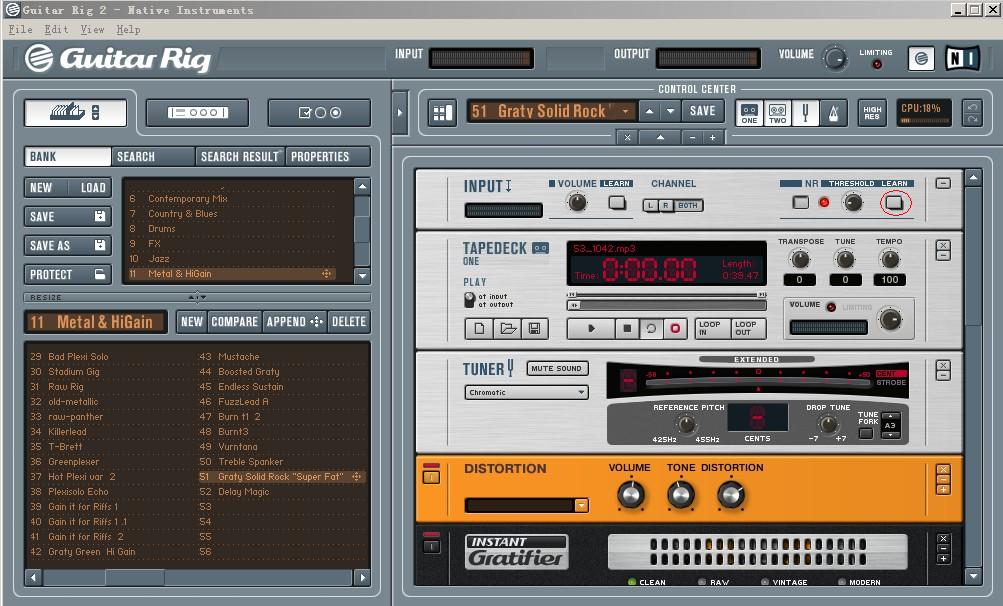Click the DELETE preset button
The height and width of the screenshot is (606, 1003).
tap(349, 321)
